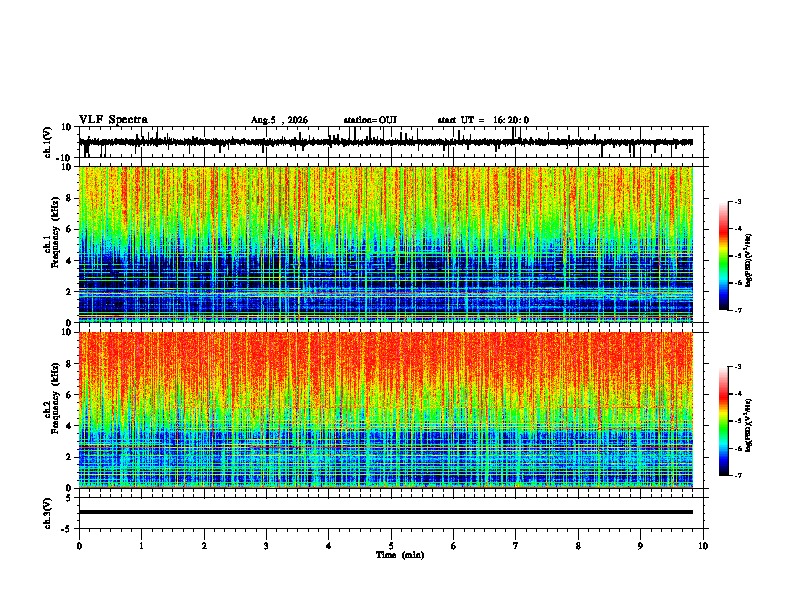Click the ch.1 'Frequency (kHz)' axis label
The width and height of the screenshot is (792, 612).
coord(55,232)
